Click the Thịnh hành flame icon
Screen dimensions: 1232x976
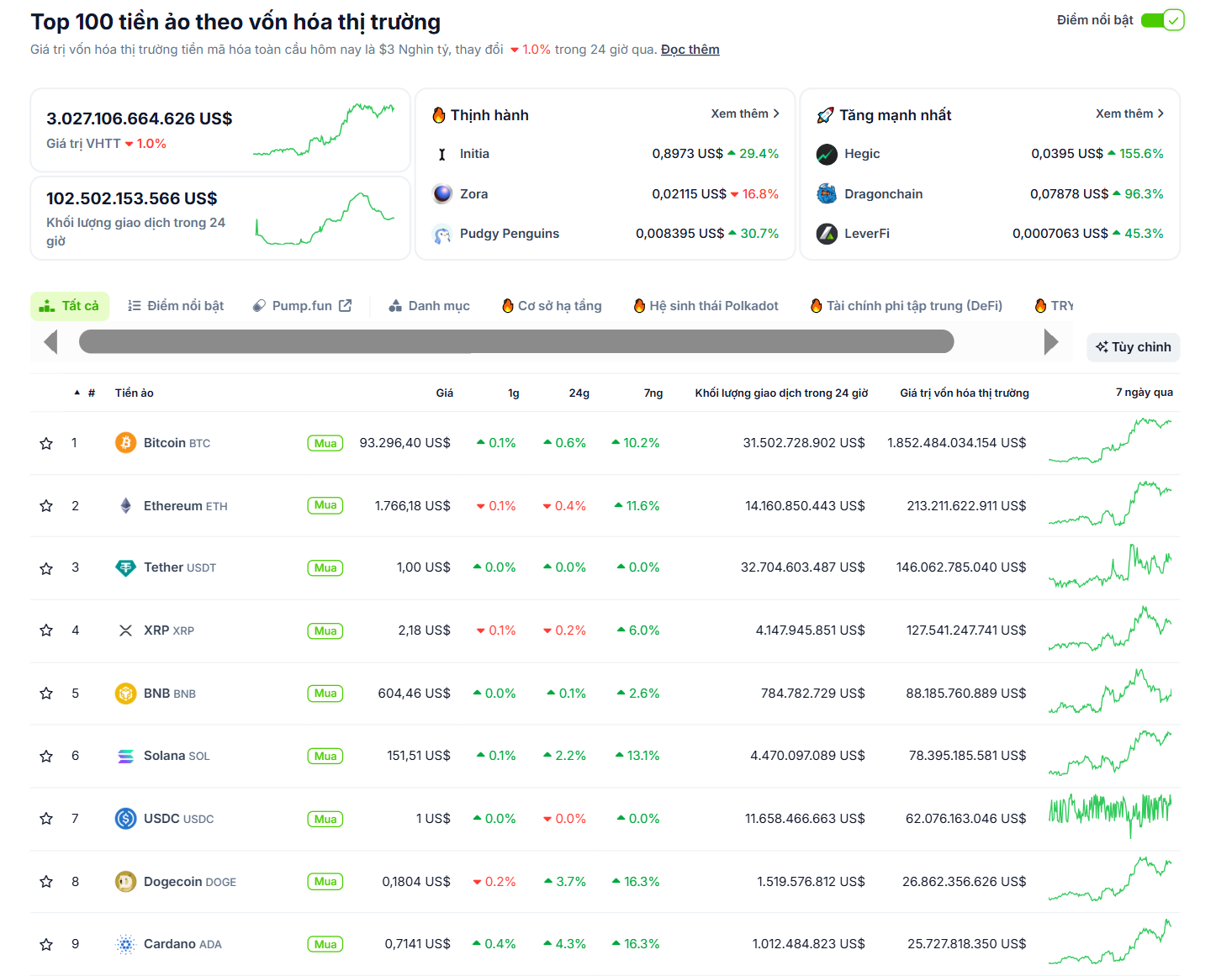[439, 114]
